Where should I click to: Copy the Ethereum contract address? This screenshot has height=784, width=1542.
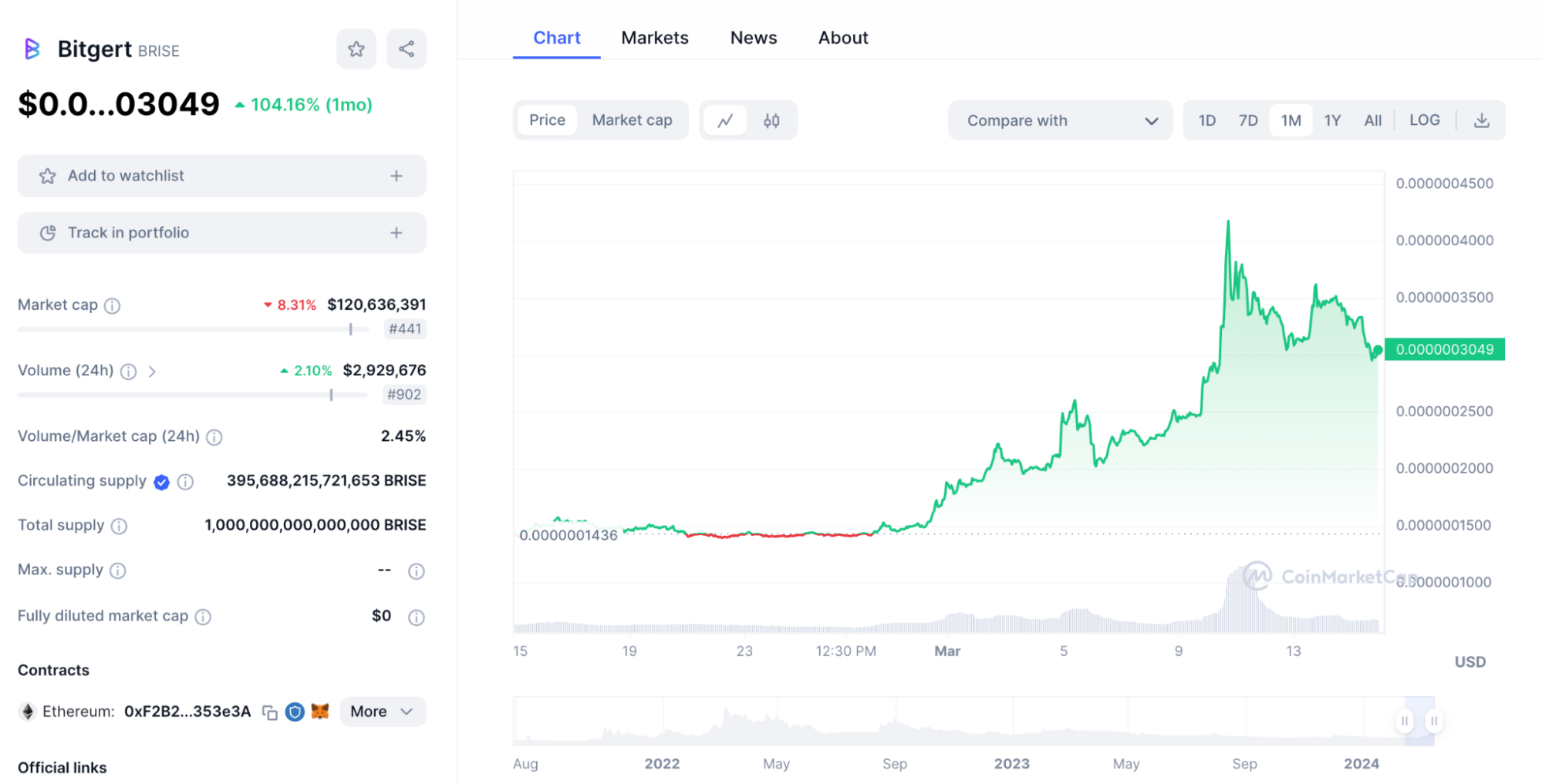tap(269, 712)
